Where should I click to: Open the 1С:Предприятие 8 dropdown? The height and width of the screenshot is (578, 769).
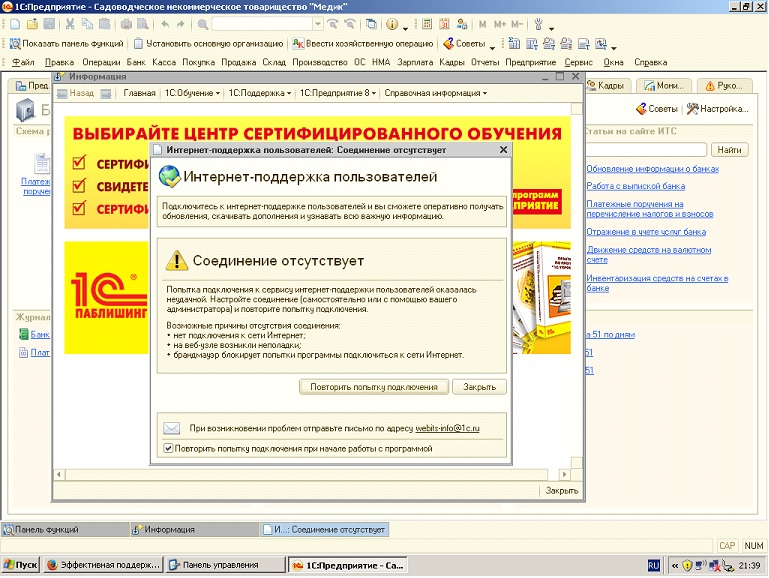click(x=338, y=93)
